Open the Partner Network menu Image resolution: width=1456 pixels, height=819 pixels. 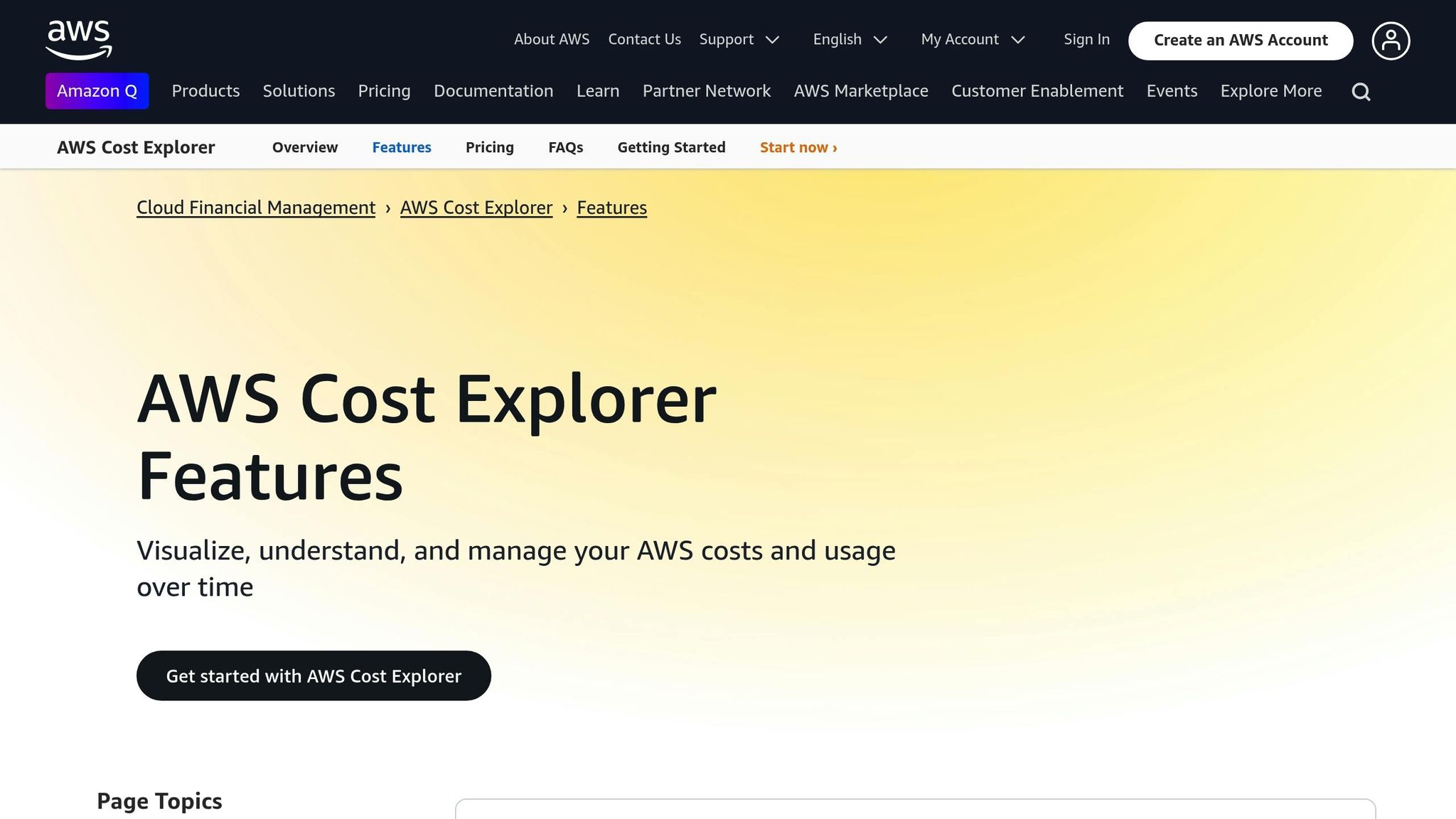707,91
